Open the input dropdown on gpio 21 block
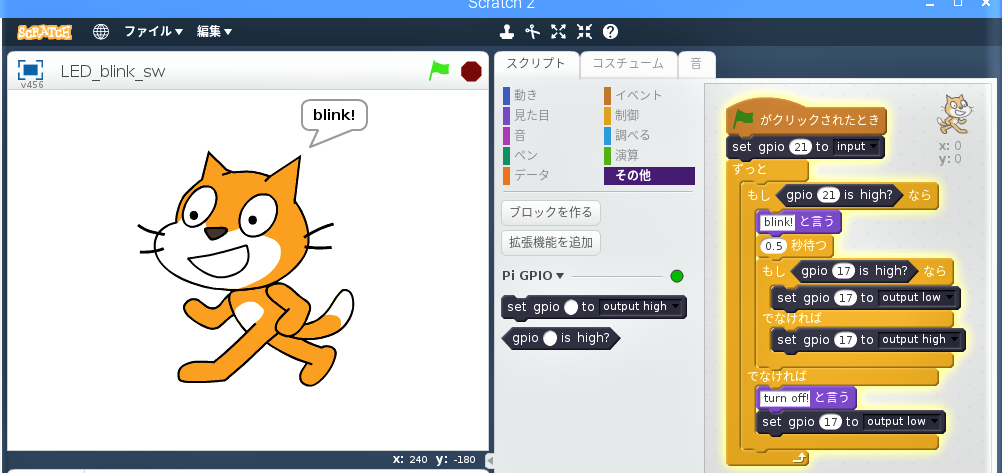Viewport: 1002px width, 473px height. [x=857, y=147]
